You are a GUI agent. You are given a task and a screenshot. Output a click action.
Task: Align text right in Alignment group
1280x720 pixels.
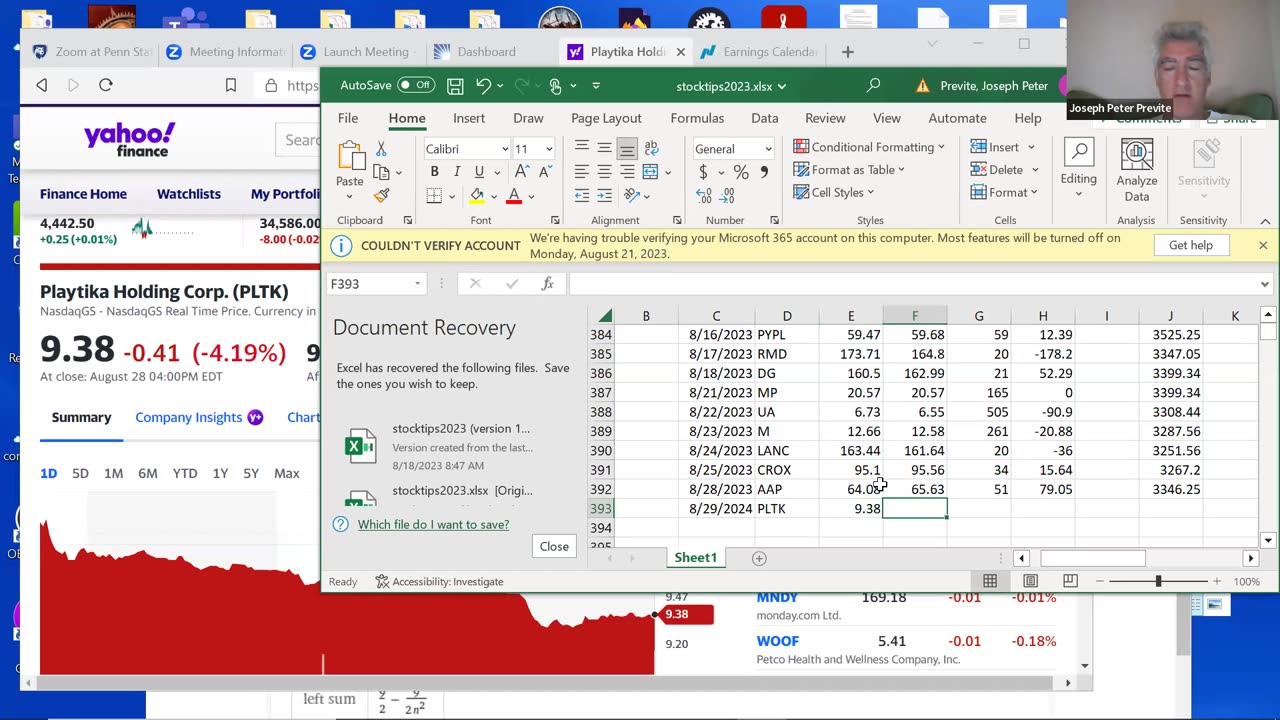tap(627, 172)
